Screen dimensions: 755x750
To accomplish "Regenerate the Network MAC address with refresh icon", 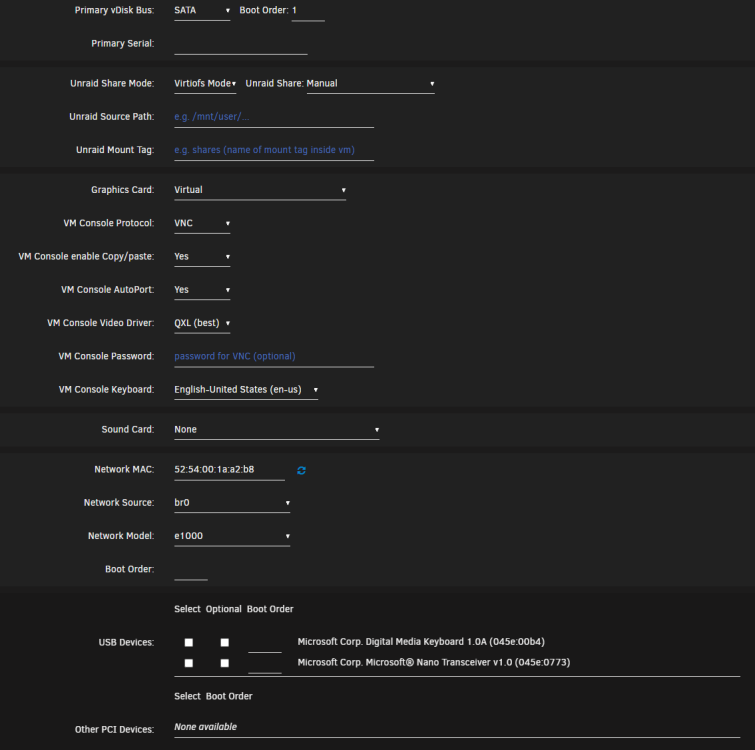I will tap(301, 470).
